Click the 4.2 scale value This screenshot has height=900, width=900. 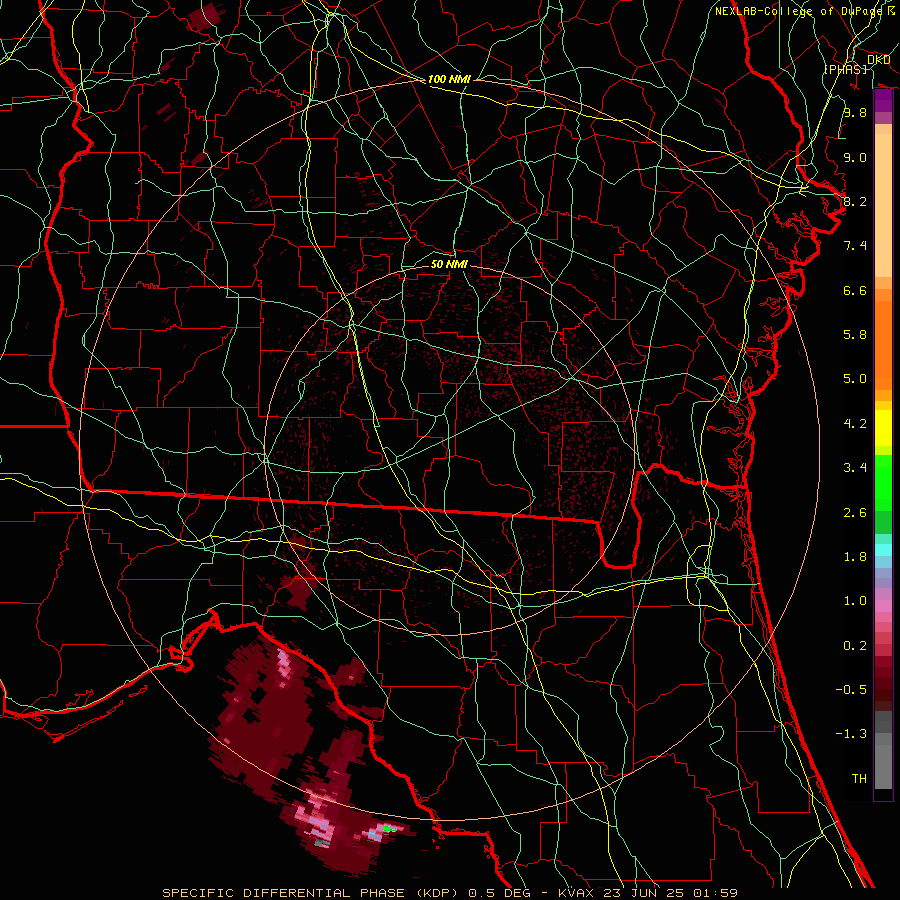(x=855, y=424)
